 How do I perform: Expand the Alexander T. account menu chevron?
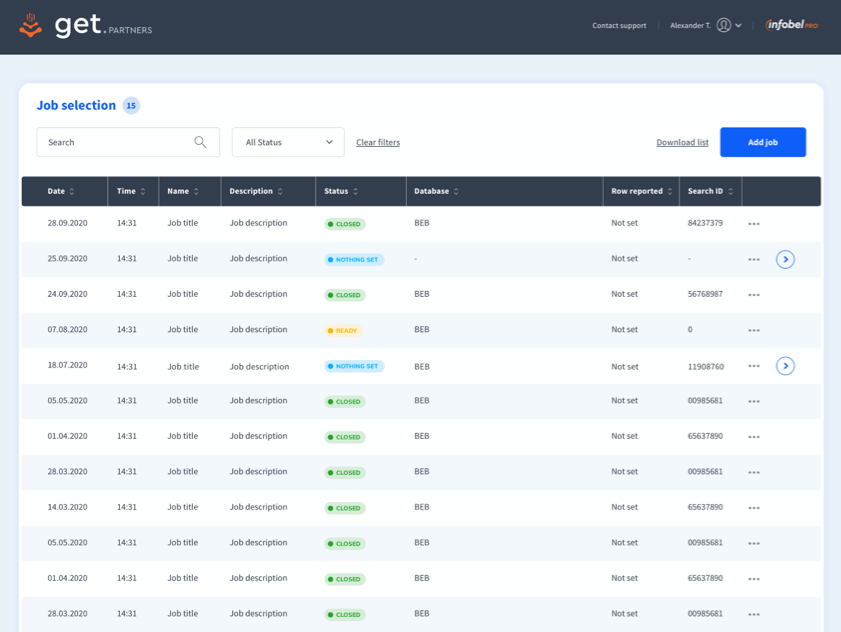point(739,25)
